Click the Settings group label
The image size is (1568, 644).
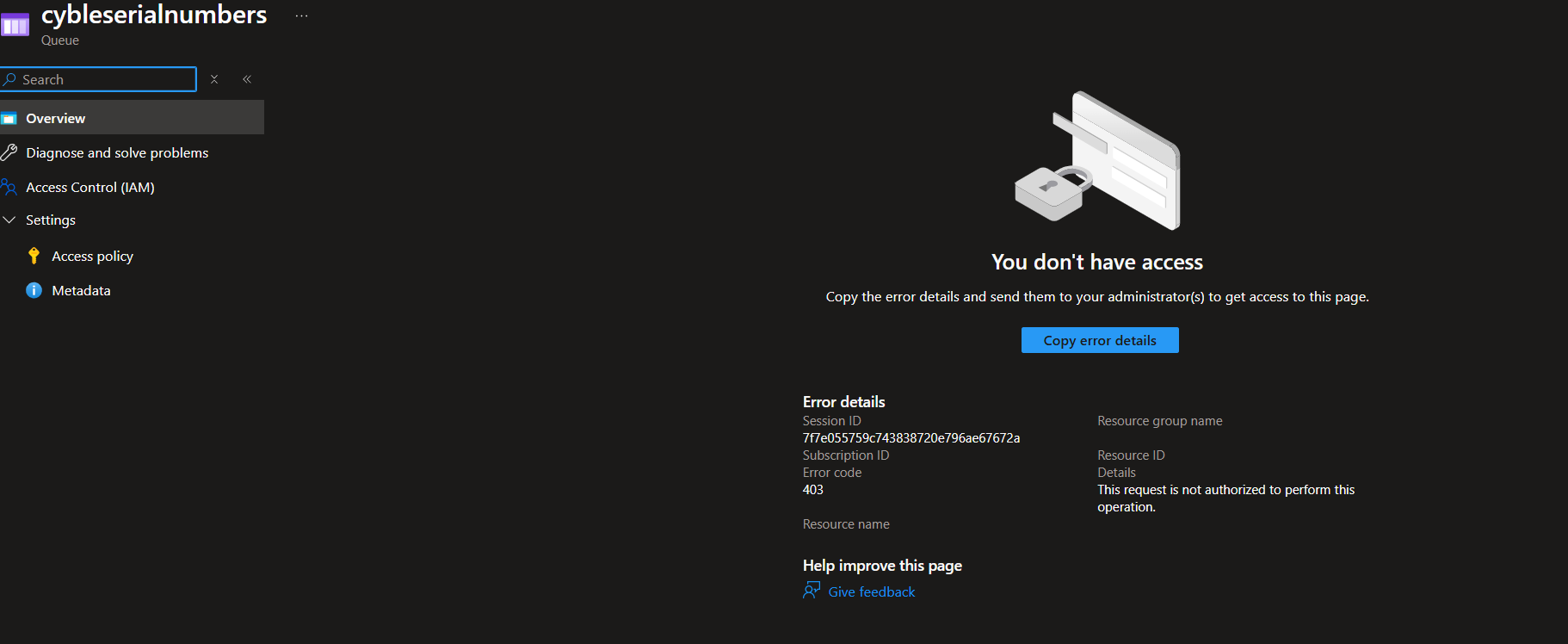click(x=51, y=220)
